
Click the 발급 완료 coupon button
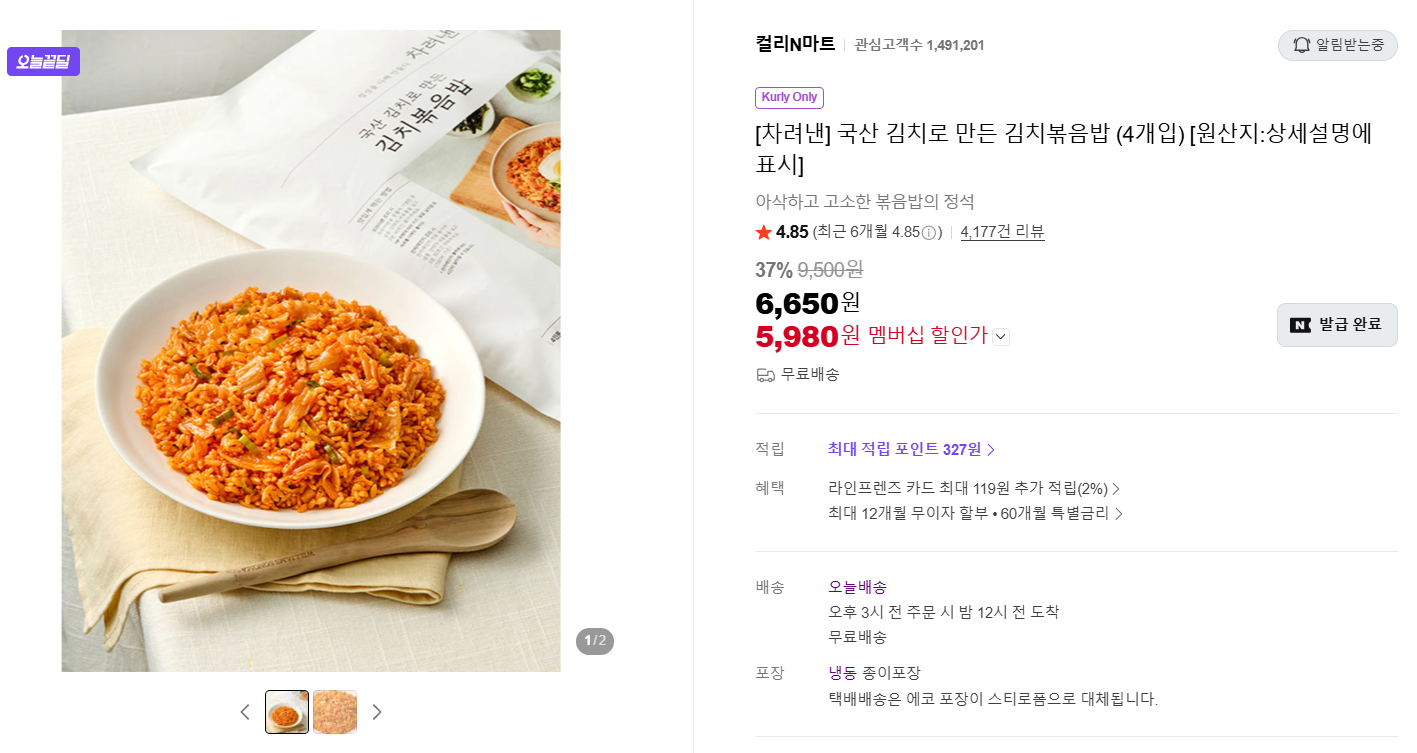[x=1337, y=325]
